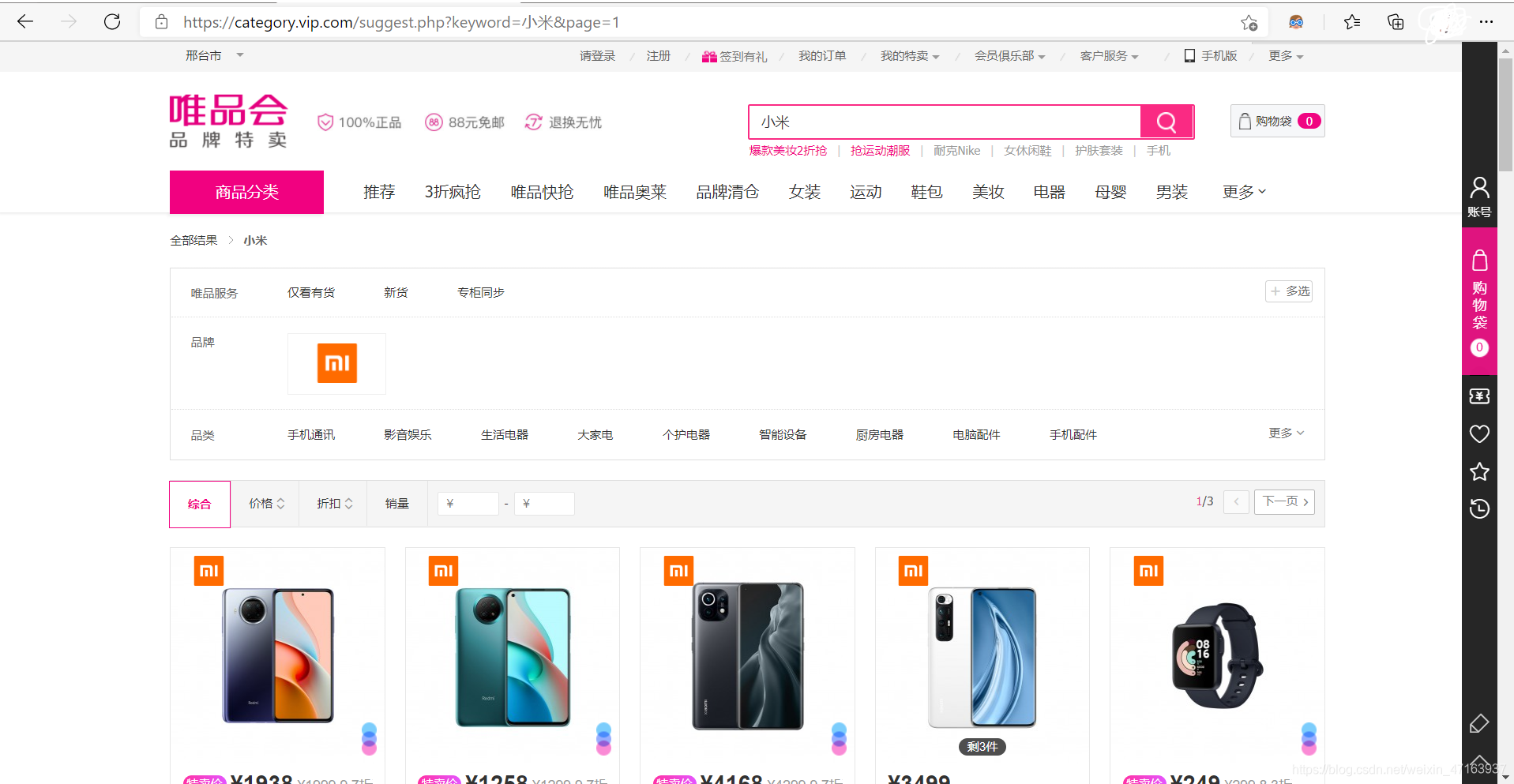The width and height of the screenshot is (1514, 784).
Task: Click the magnifier search button
Action: coord(1166,122)
